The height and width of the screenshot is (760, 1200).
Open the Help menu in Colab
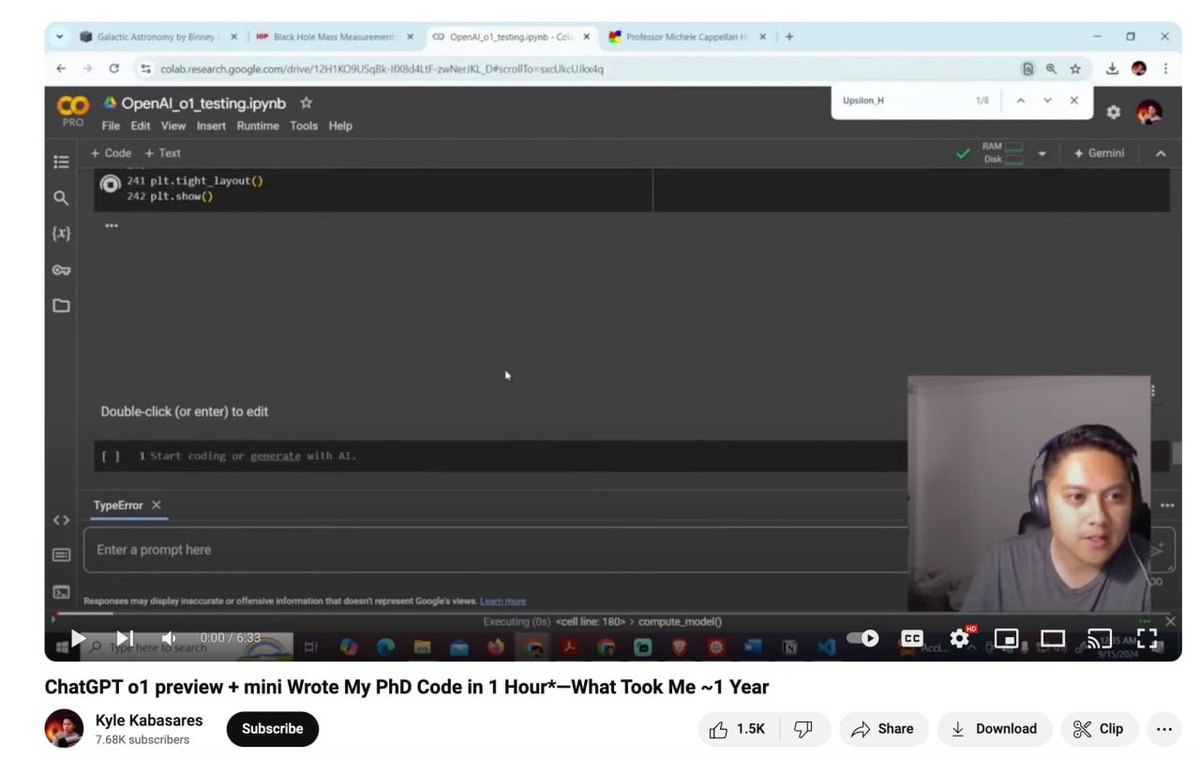coord(340,126)
